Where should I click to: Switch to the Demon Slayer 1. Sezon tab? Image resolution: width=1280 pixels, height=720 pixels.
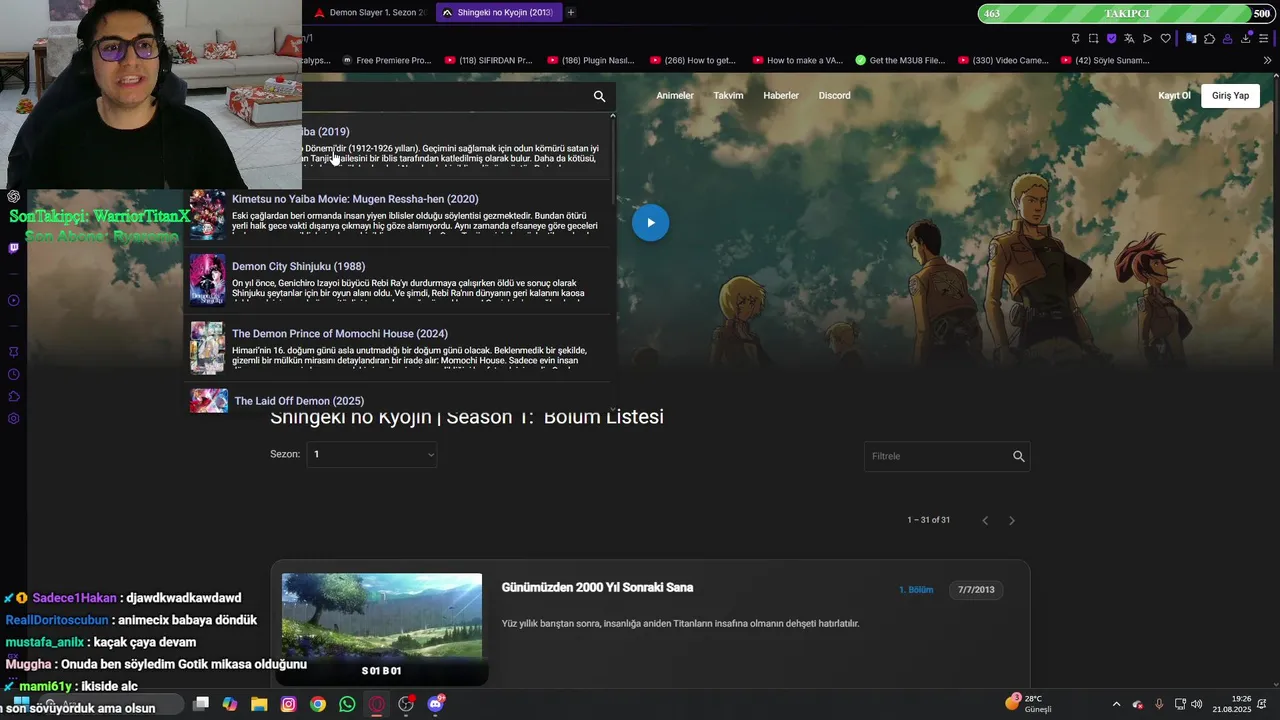[370, 12]
